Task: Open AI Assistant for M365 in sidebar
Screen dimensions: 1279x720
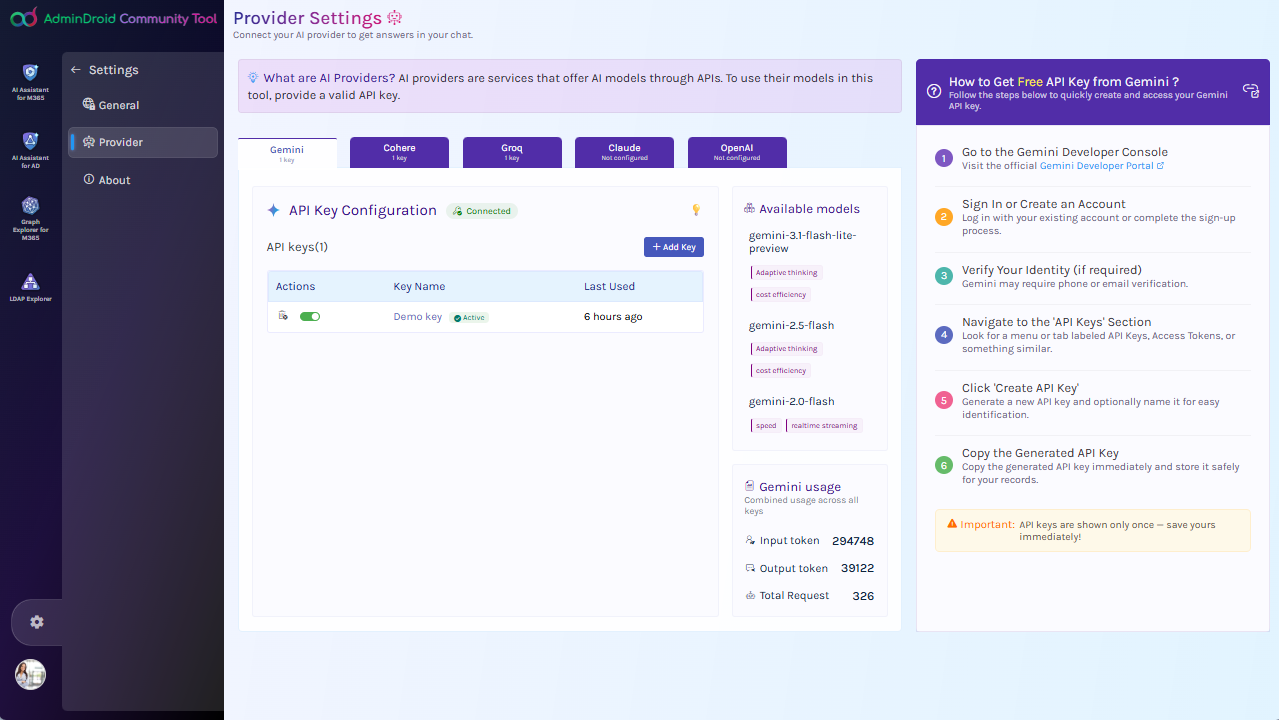Action: pyautogui.click(x=30, y=79)
